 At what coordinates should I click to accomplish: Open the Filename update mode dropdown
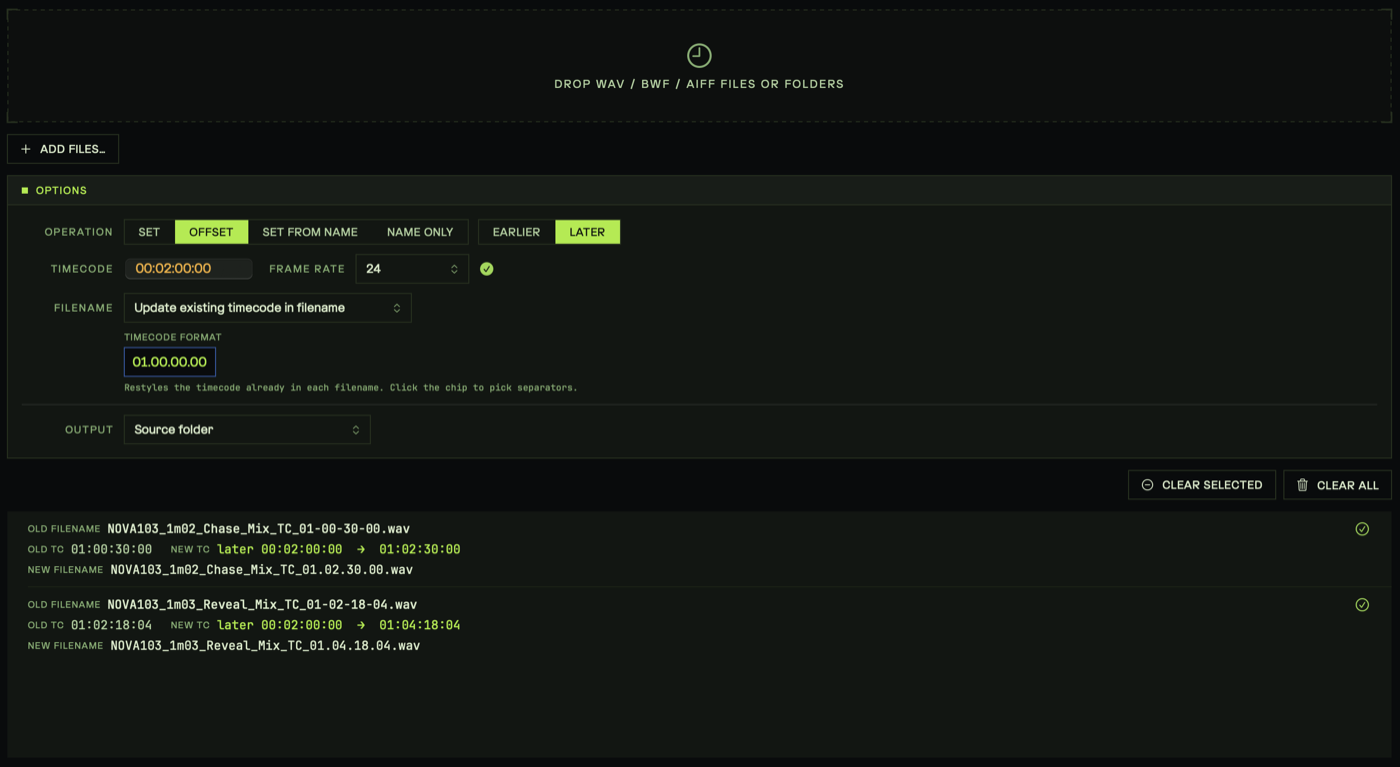[267, 308]
